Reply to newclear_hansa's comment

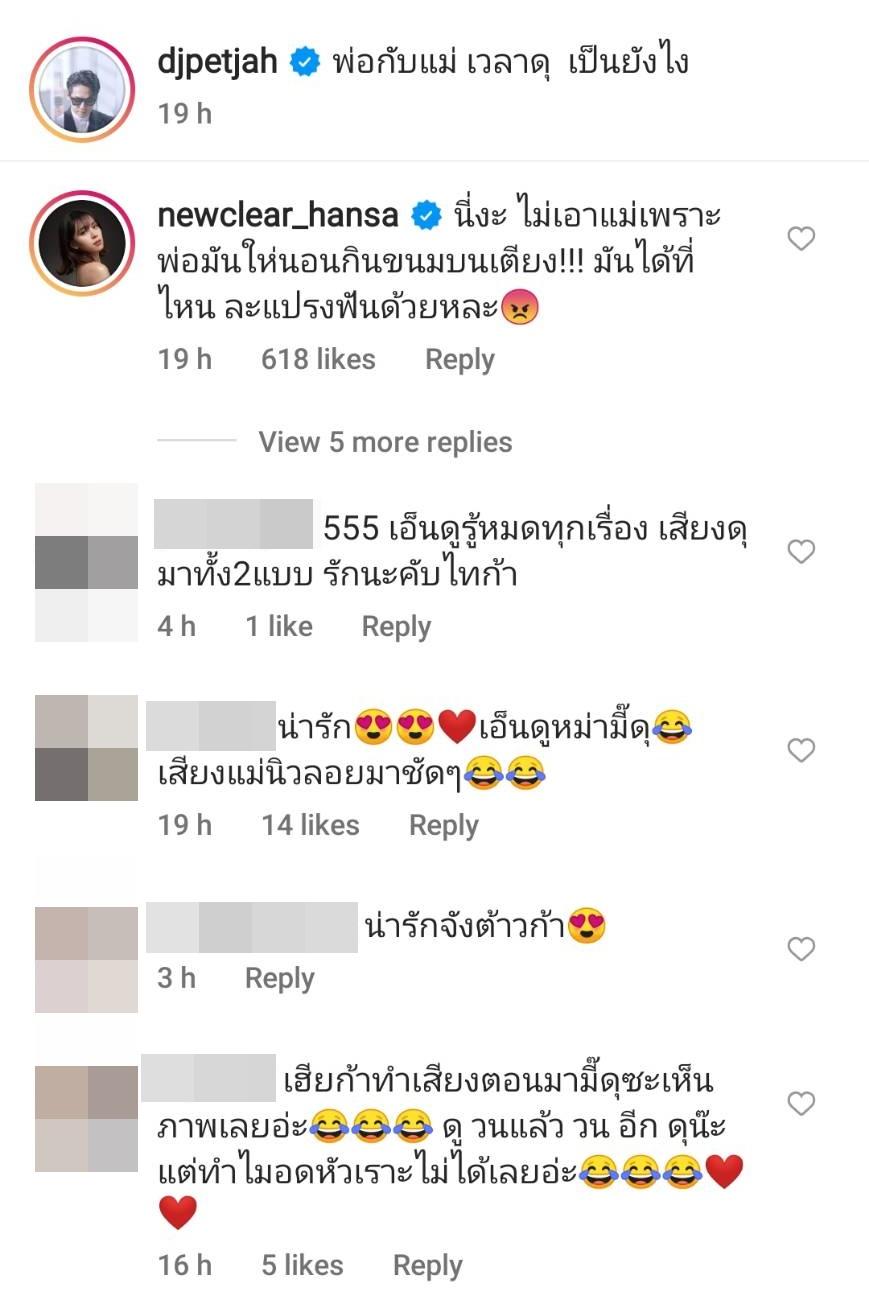460,360
